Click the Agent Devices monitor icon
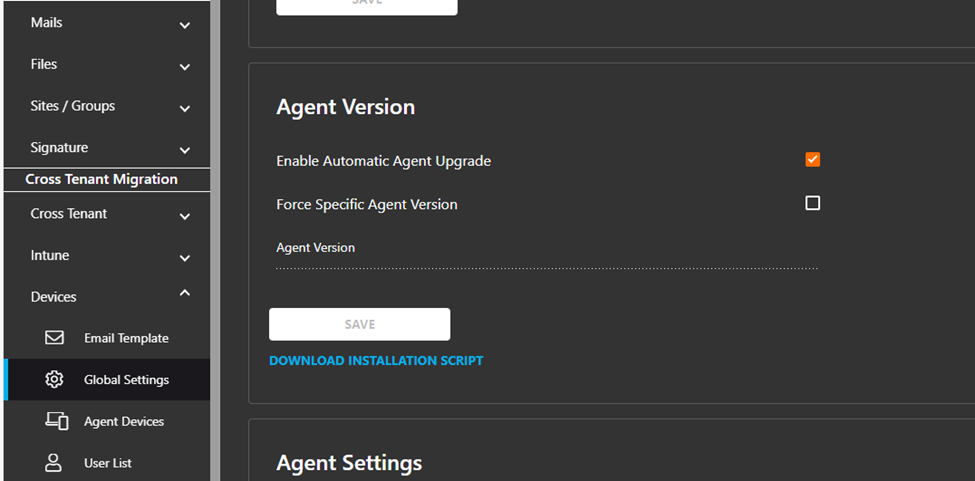Screen dimensions: 975x481 57,421
